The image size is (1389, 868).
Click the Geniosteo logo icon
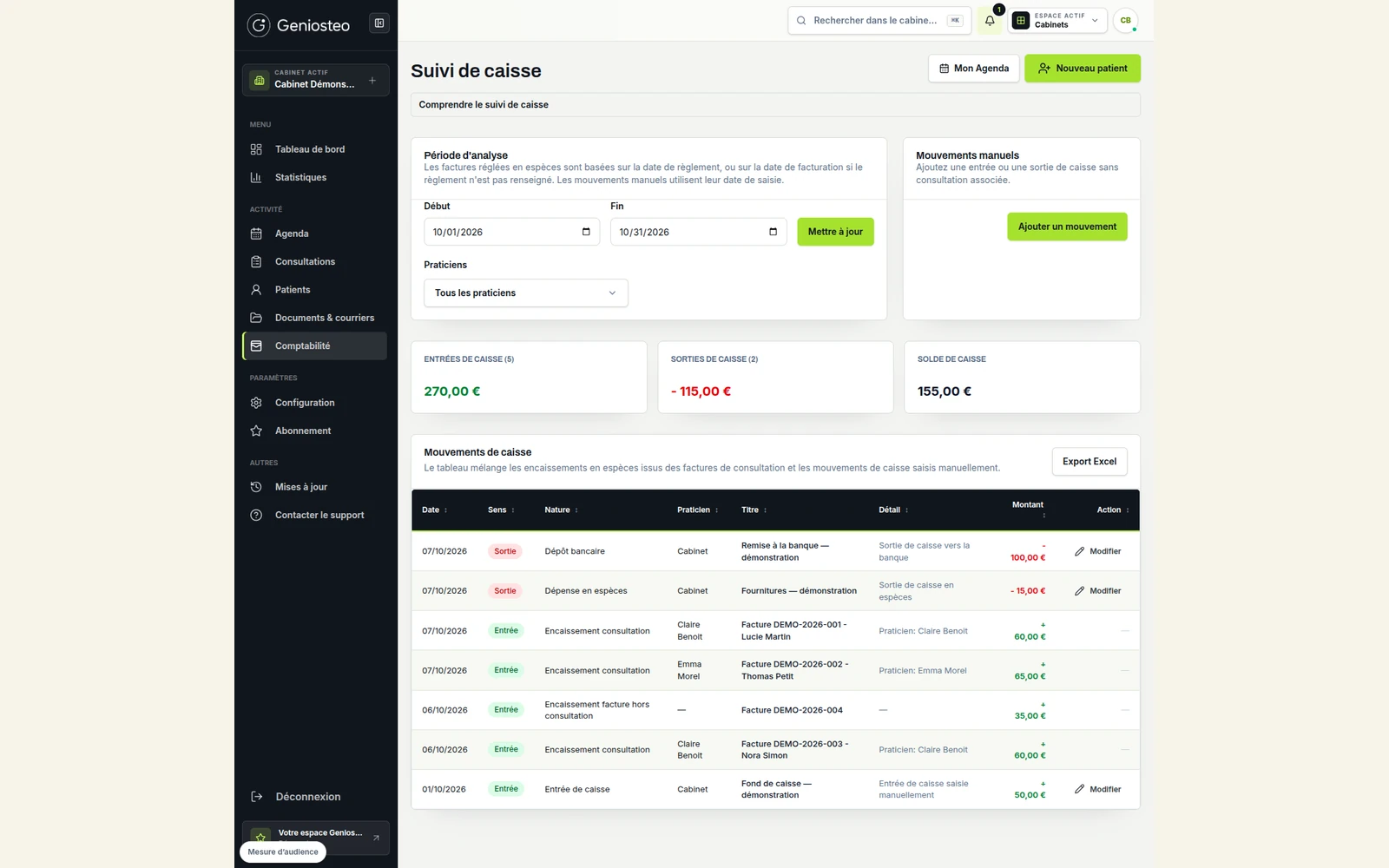pos(259,25)
